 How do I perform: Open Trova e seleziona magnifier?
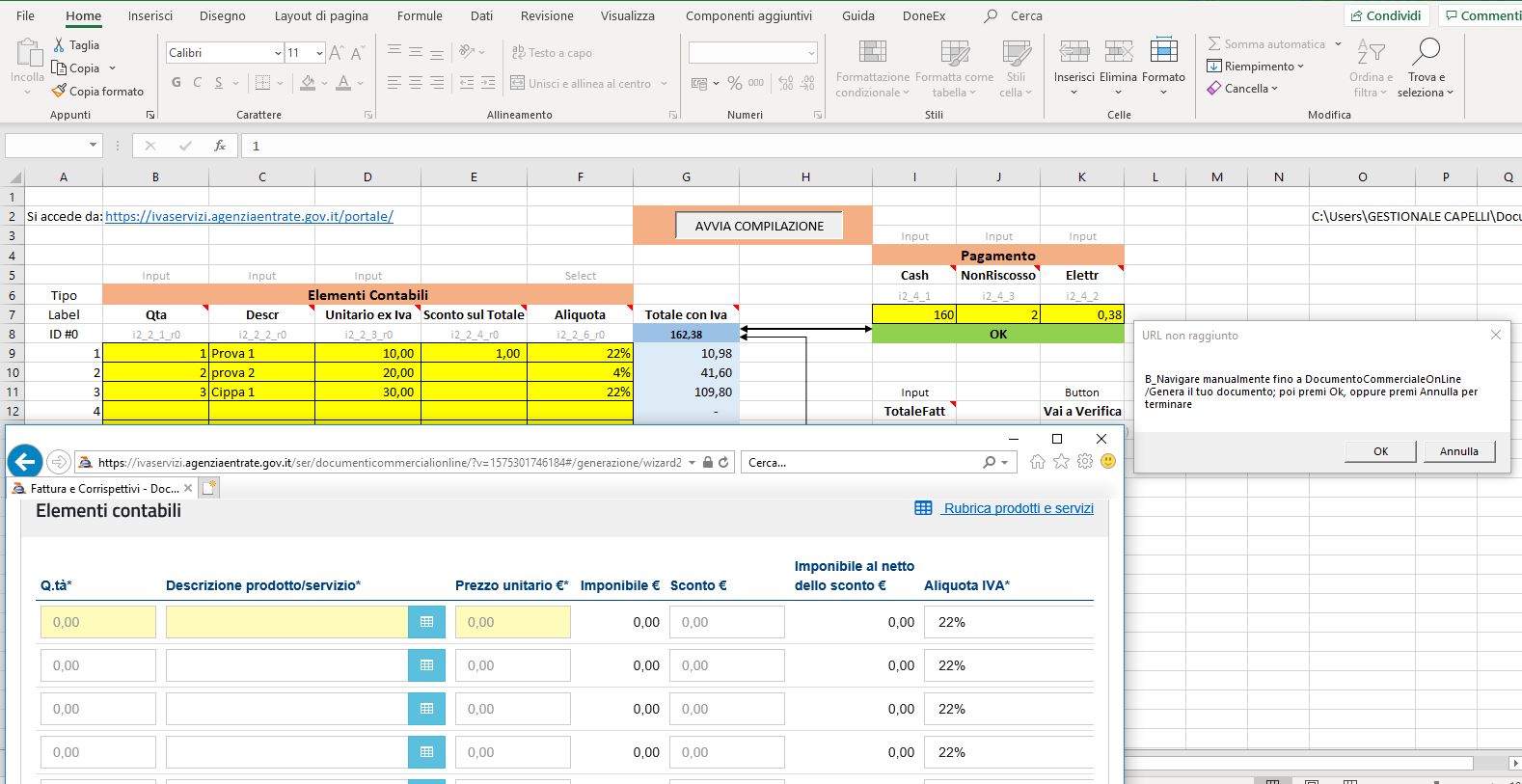(1426, 69)
